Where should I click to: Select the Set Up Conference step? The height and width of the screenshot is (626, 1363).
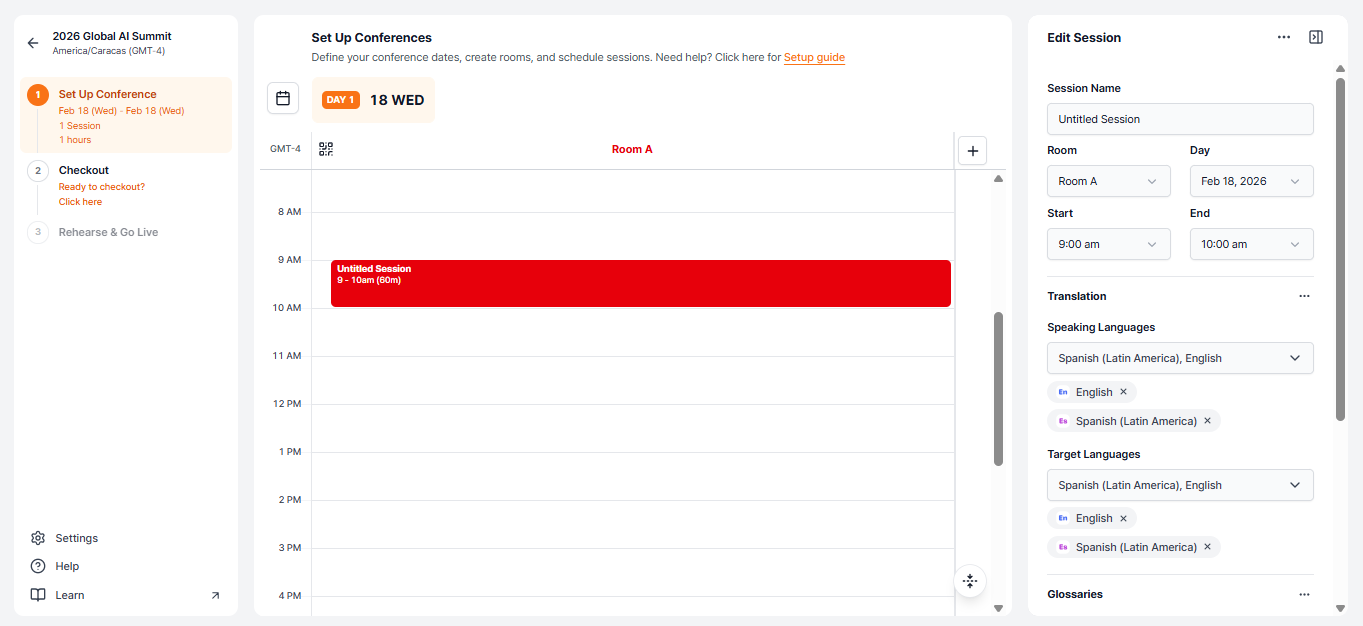(x=126, y=115)
